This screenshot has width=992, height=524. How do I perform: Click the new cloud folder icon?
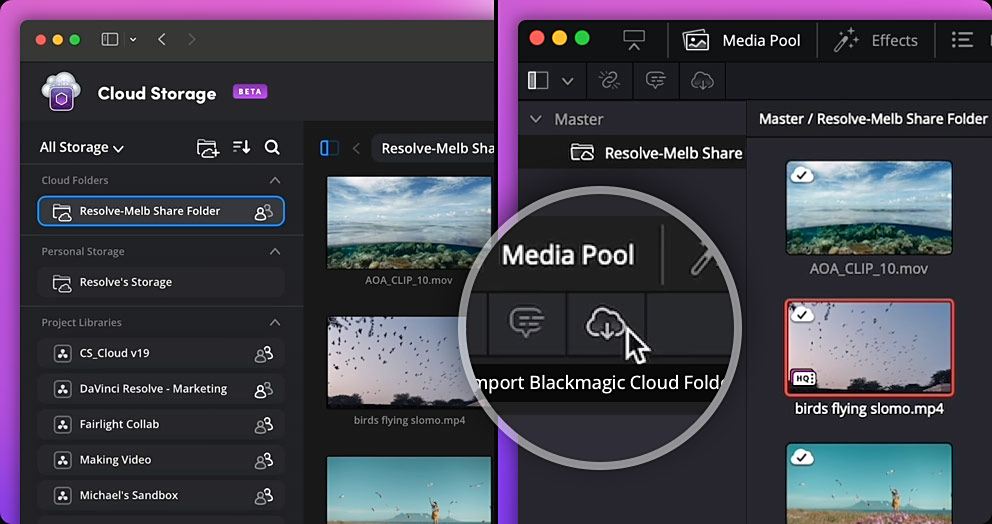pos(208,148)
